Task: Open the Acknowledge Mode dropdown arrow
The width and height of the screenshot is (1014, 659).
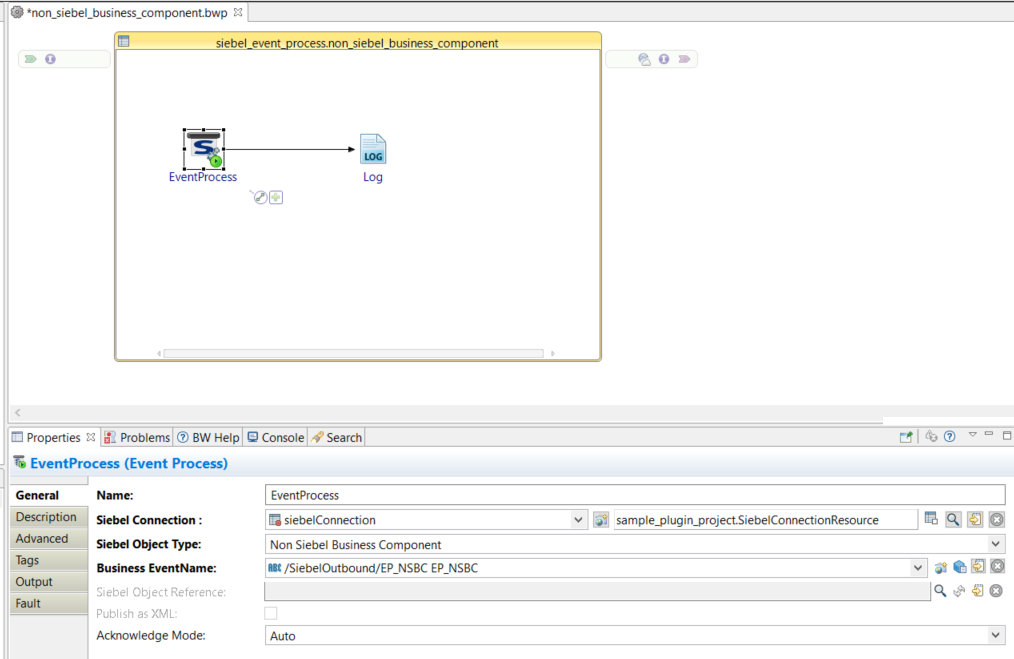Action: 995,635
